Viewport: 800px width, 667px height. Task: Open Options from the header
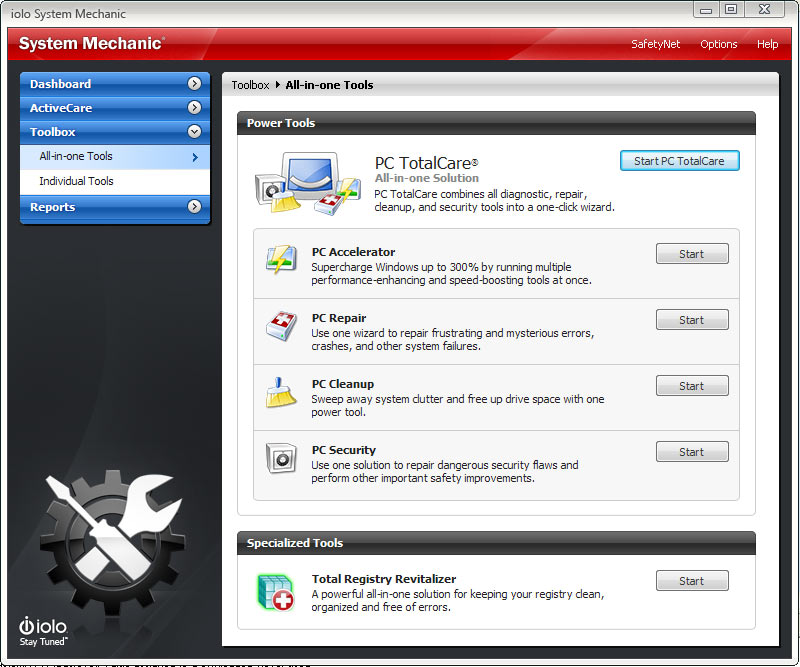coord(718,44)
